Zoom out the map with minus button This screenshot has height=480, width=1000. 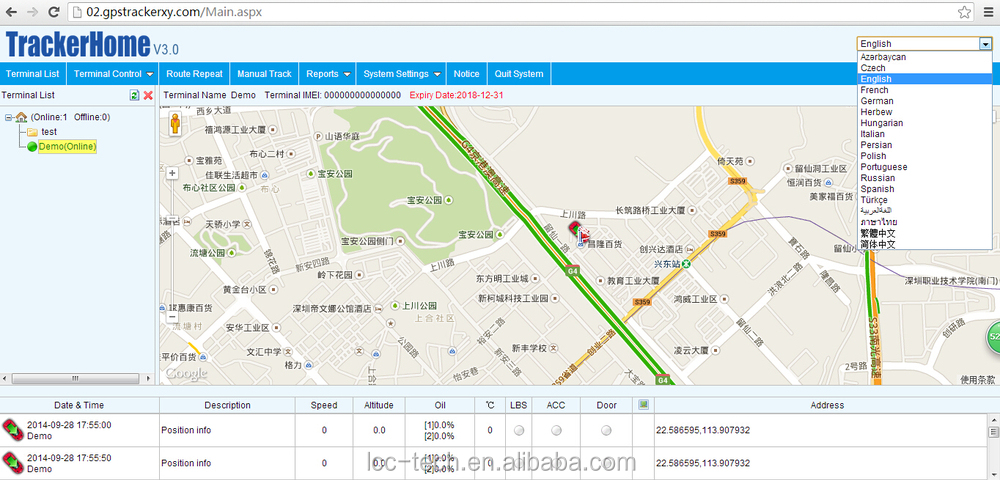coord(173,316)
